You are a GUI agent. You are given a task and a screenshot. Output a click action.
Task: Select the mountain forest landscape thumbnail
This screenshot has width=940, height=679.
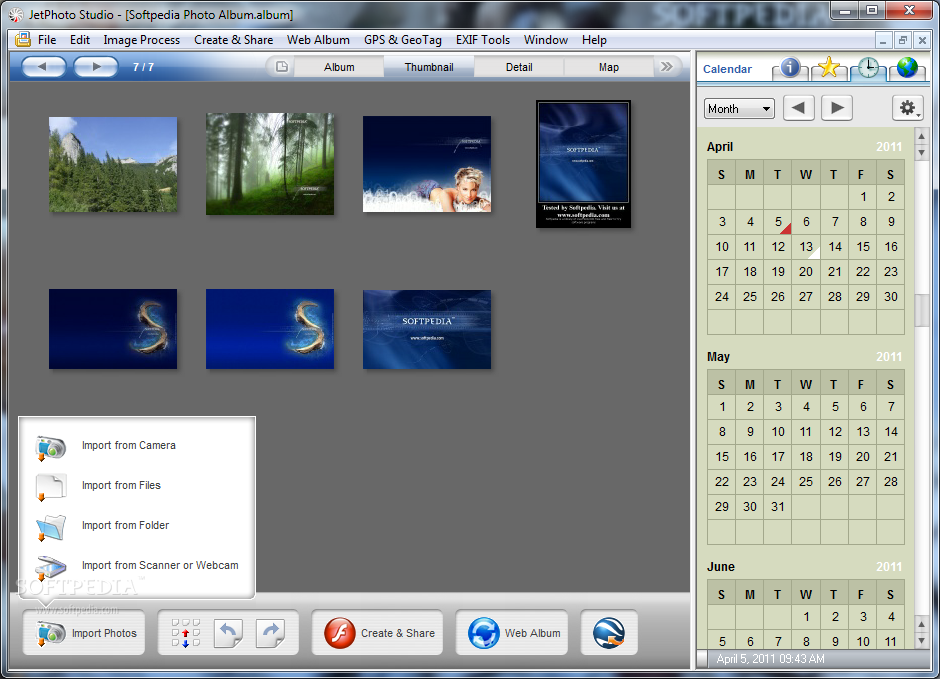(113, 164)
